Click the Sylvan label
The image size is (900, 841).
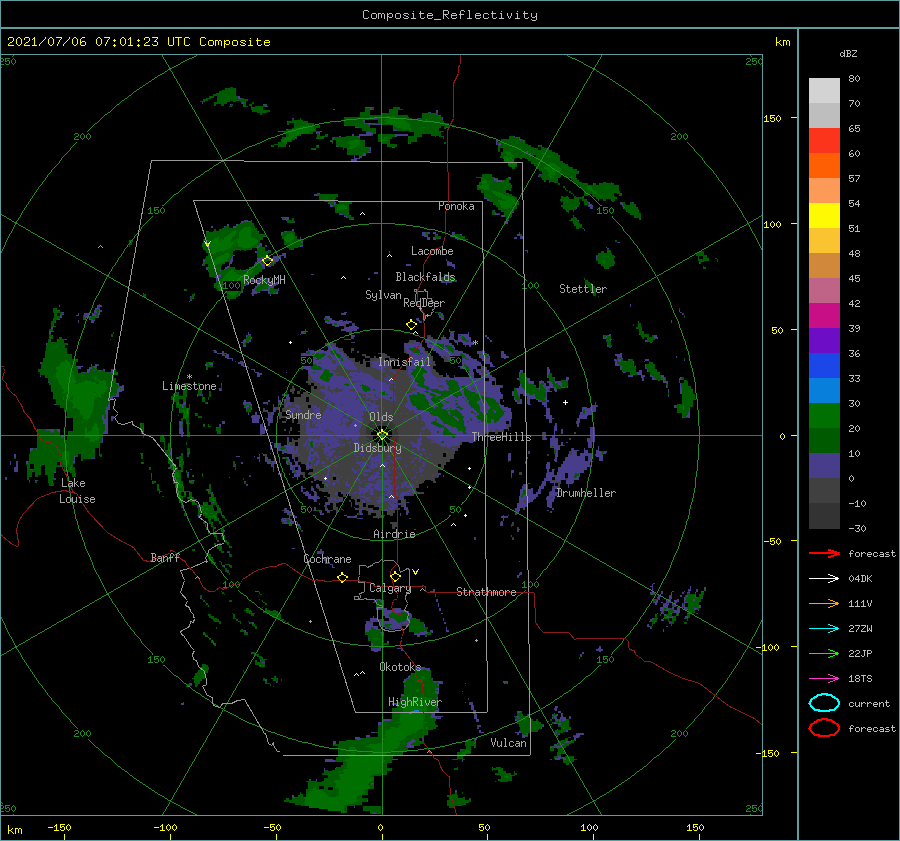383,295
